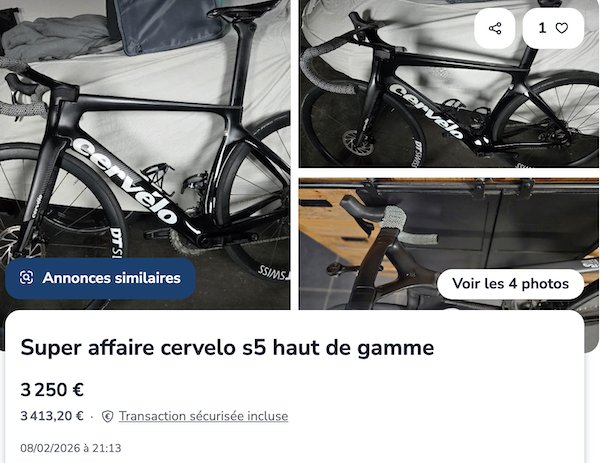Open Voir les 4 photos
The image size is (600, 463).
coord(510,284)
